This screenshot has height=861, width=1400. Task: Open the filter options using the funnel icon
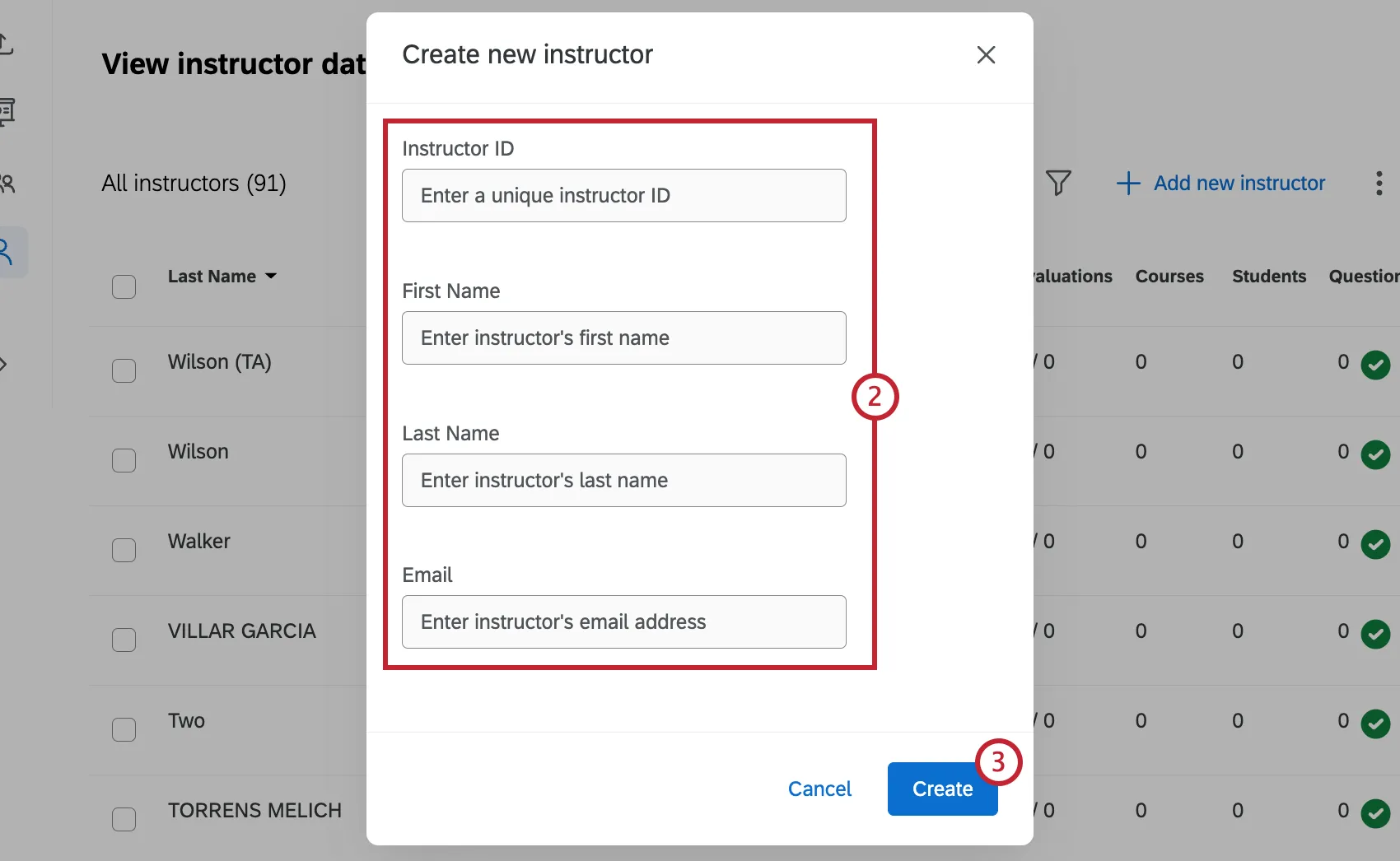point(1059,183)
